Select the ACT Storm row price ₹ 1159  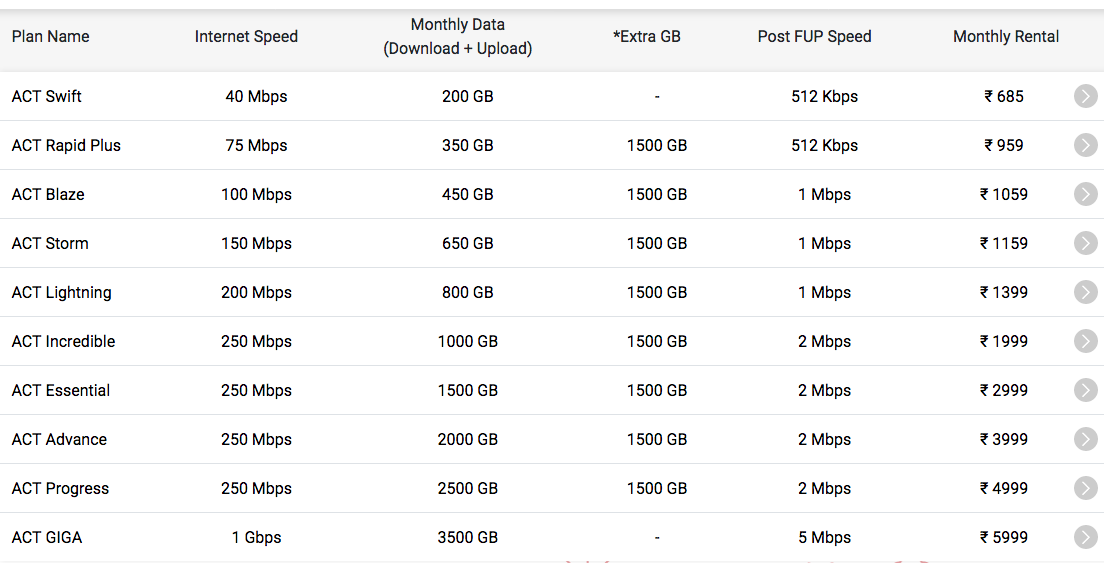1004,243
